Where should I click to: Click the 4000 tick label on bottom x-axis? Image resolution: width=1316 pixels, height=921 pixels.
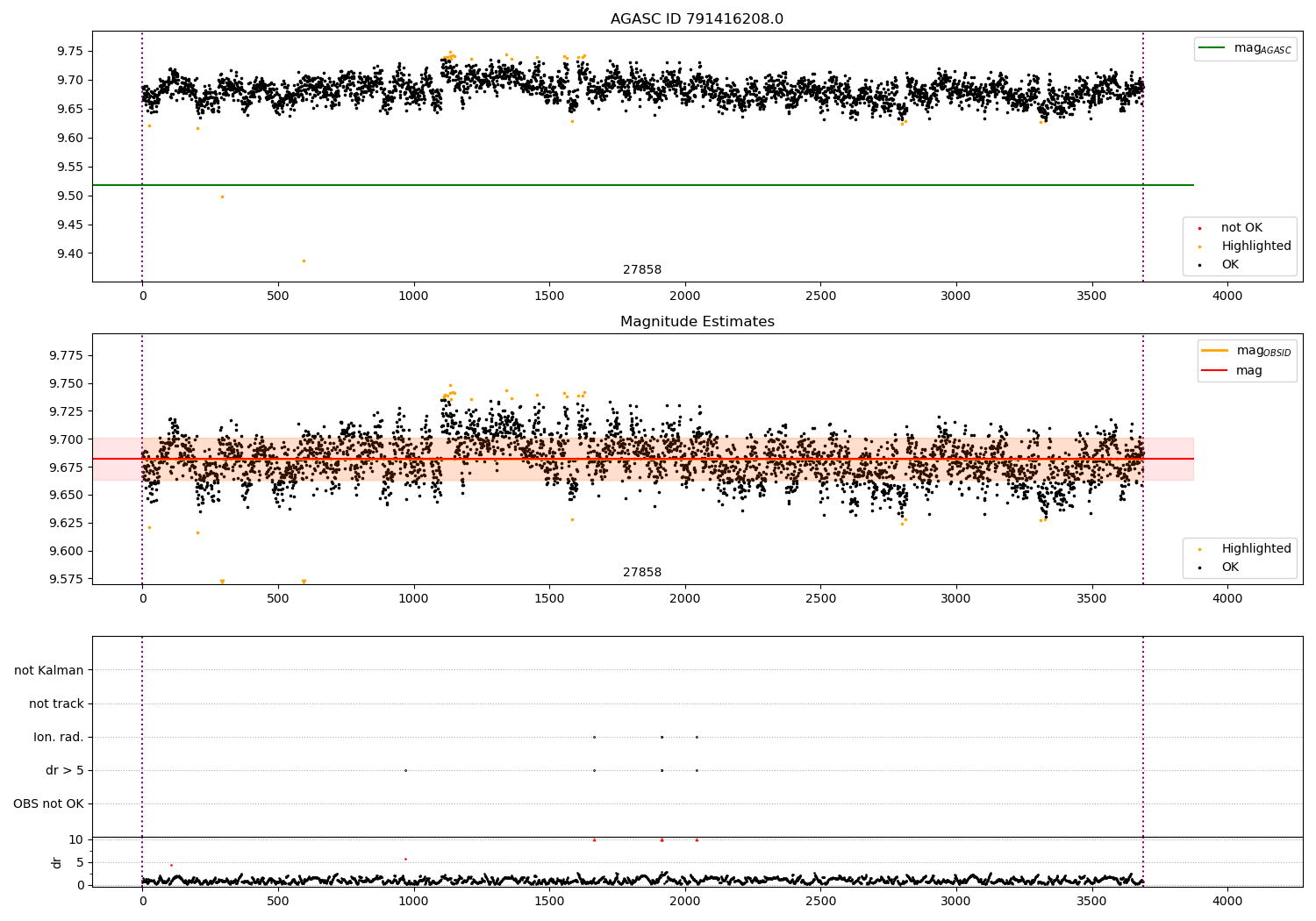pos(1227,901)
